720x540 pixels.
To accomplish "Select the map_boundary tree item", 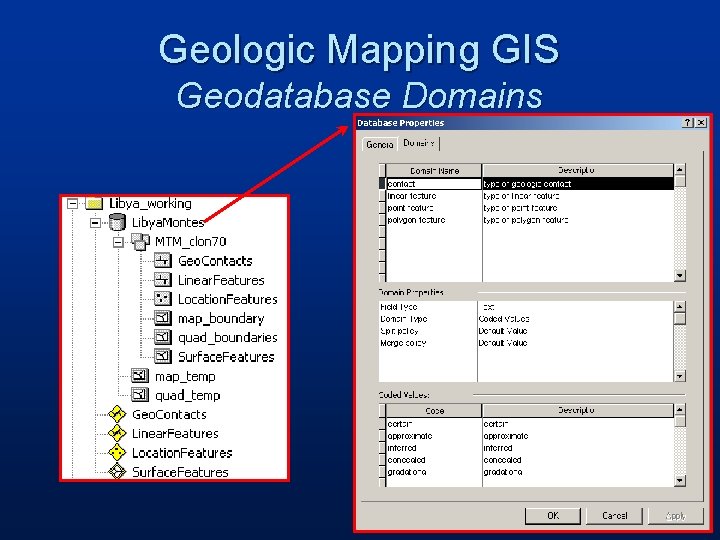I will click(221, 319).
